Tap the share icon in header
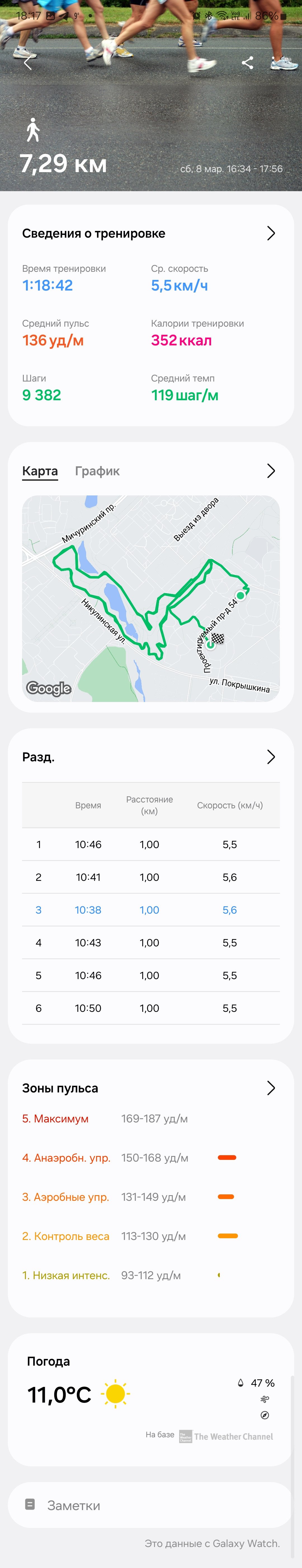 [247, 63]
